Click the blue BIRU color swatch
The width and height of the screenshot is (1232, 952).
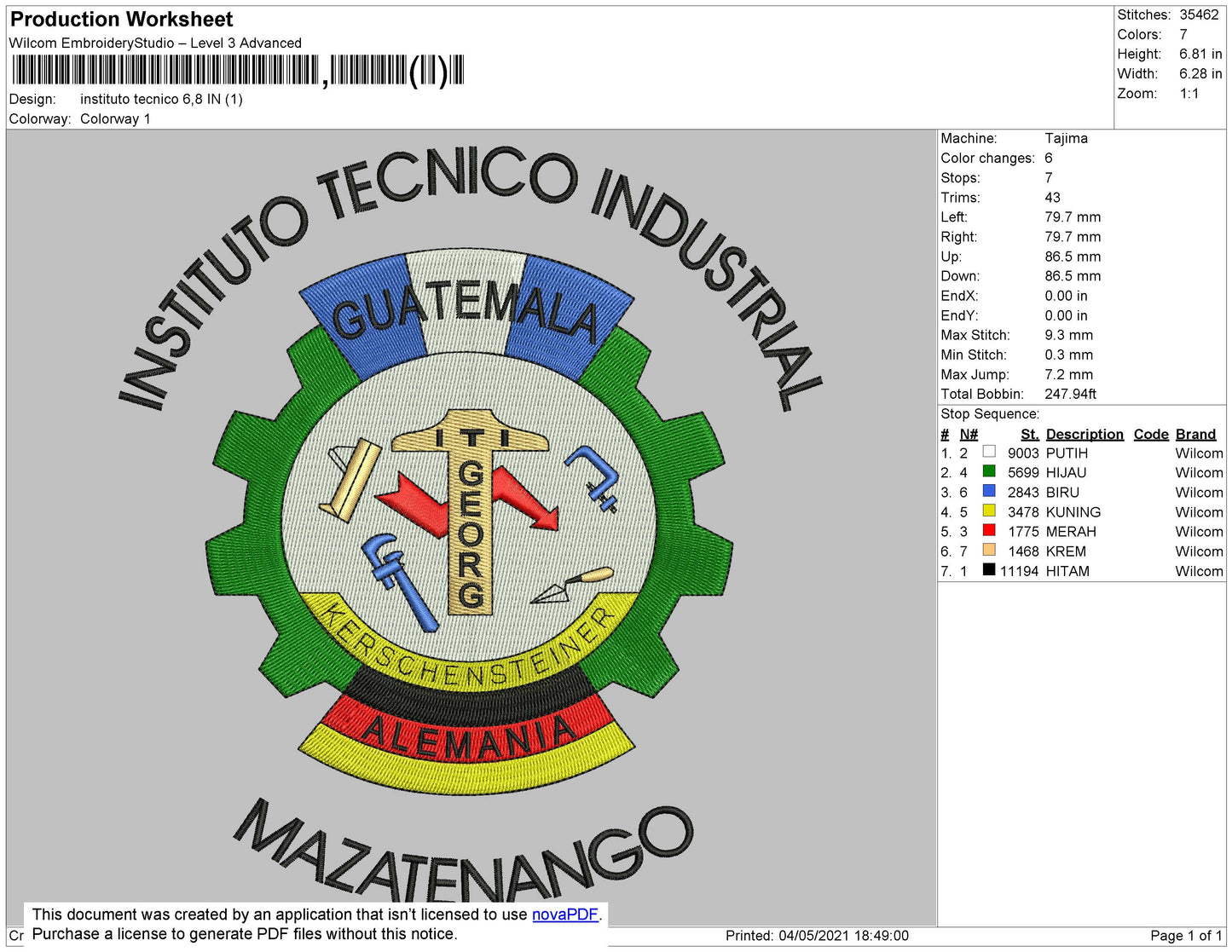tap(989, 491)
